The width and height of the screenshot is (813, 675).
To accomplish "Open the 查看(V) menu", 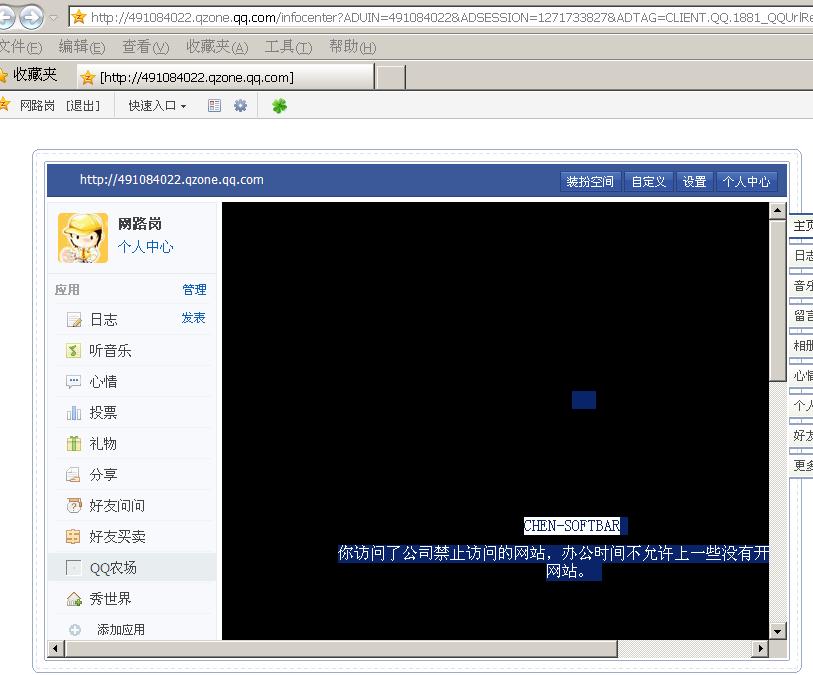I will pos(145,47).
